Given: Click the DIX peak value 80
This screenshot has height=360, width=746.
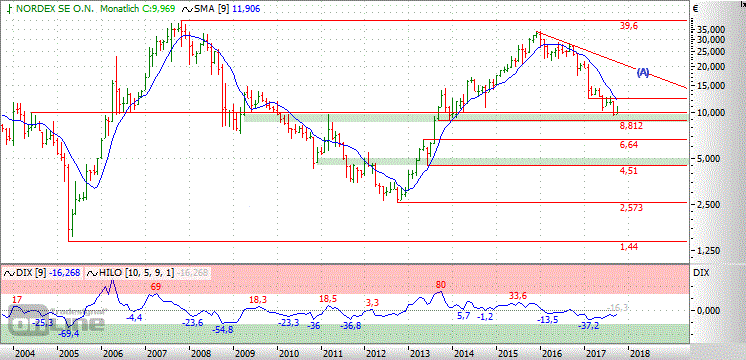Looking at the screenshot, I should pos(441,285).
